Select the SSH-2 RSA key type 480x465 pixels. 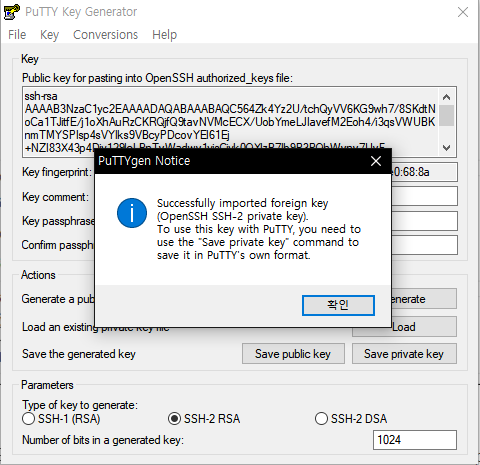(x=204, y=419)
